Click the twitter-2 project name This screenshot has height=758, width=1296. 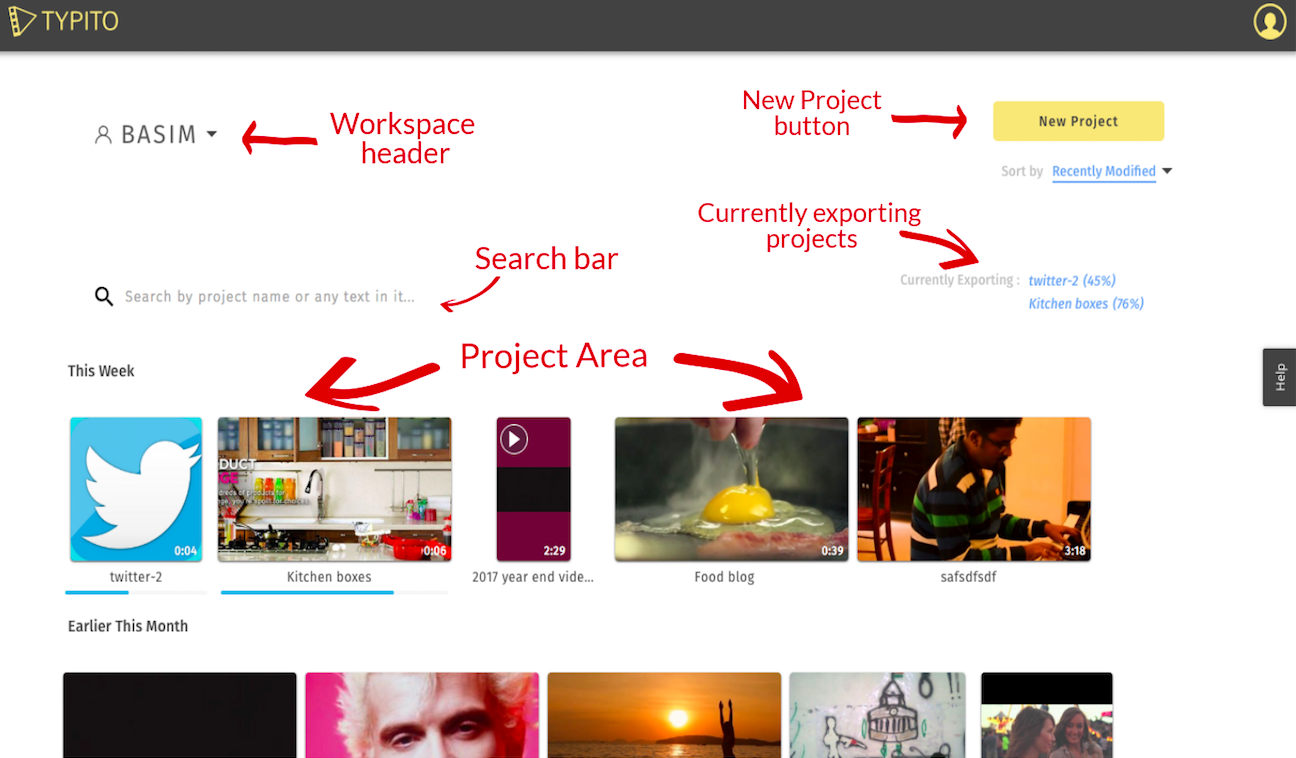pos(136,577)
